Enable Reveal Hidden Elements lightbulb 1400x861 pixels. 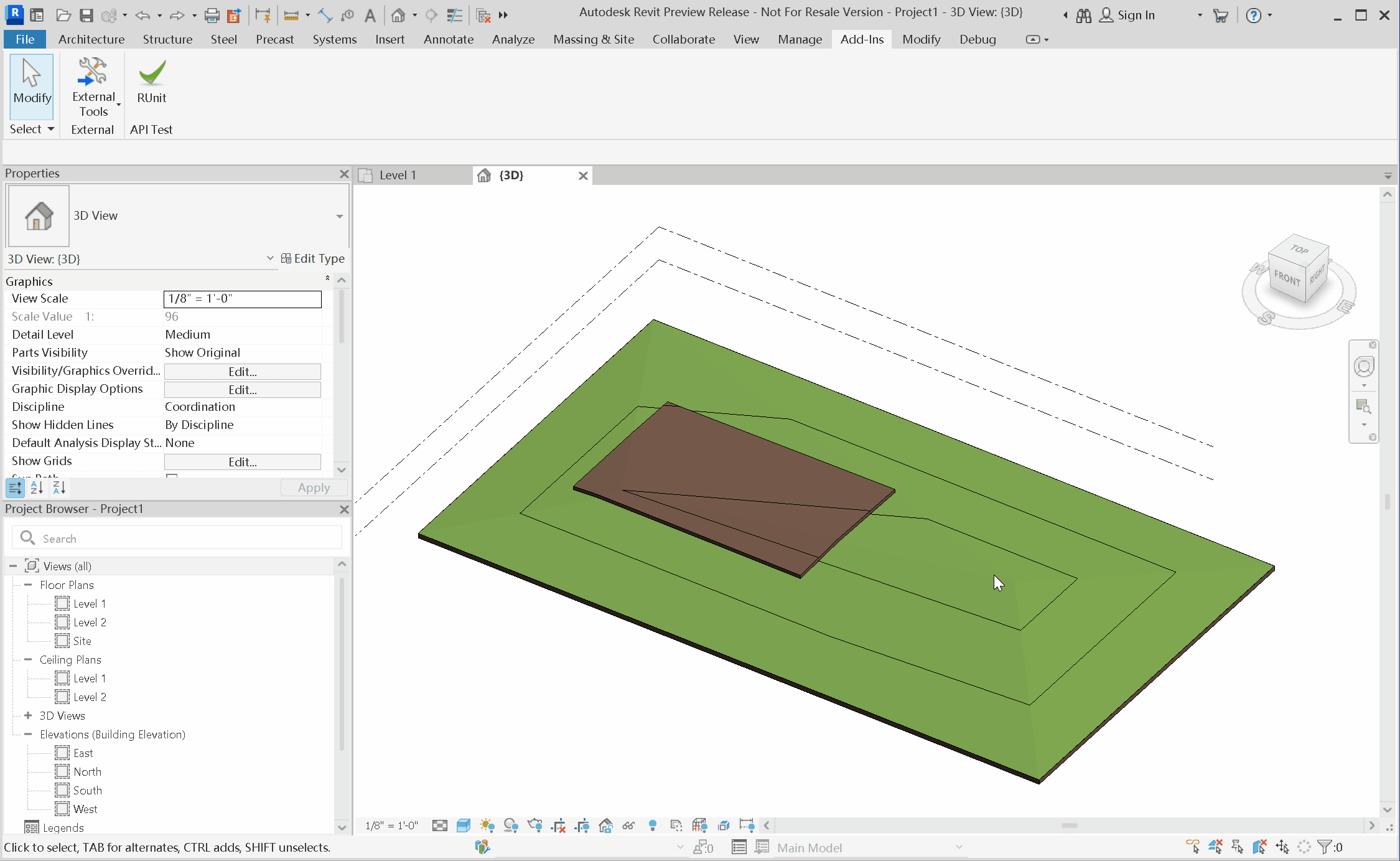pos(652,826)
